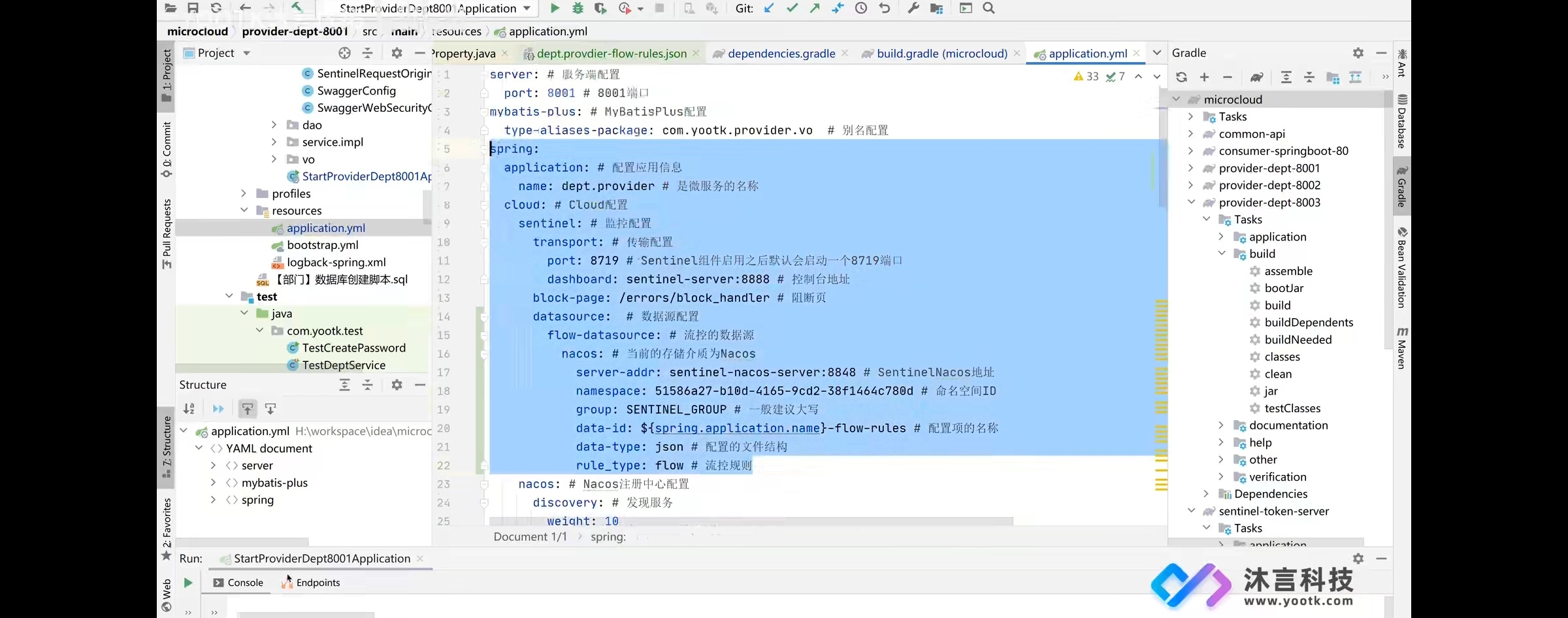Open Project Structure folder icon
This screenshot has width=1568, height=618.
(936, 8)
